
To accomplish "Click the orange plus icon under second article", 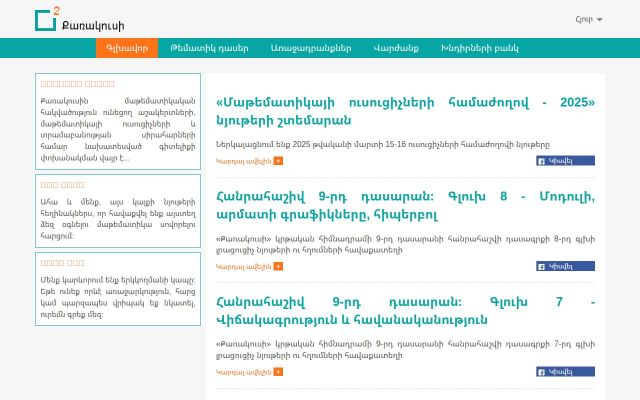I will [x=278, y=267].
